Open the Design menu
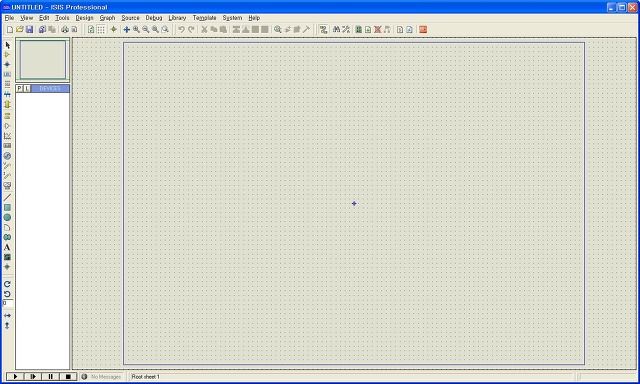This screenshot has height=384, width=640. pyautogui.click(x=84, y=18)
